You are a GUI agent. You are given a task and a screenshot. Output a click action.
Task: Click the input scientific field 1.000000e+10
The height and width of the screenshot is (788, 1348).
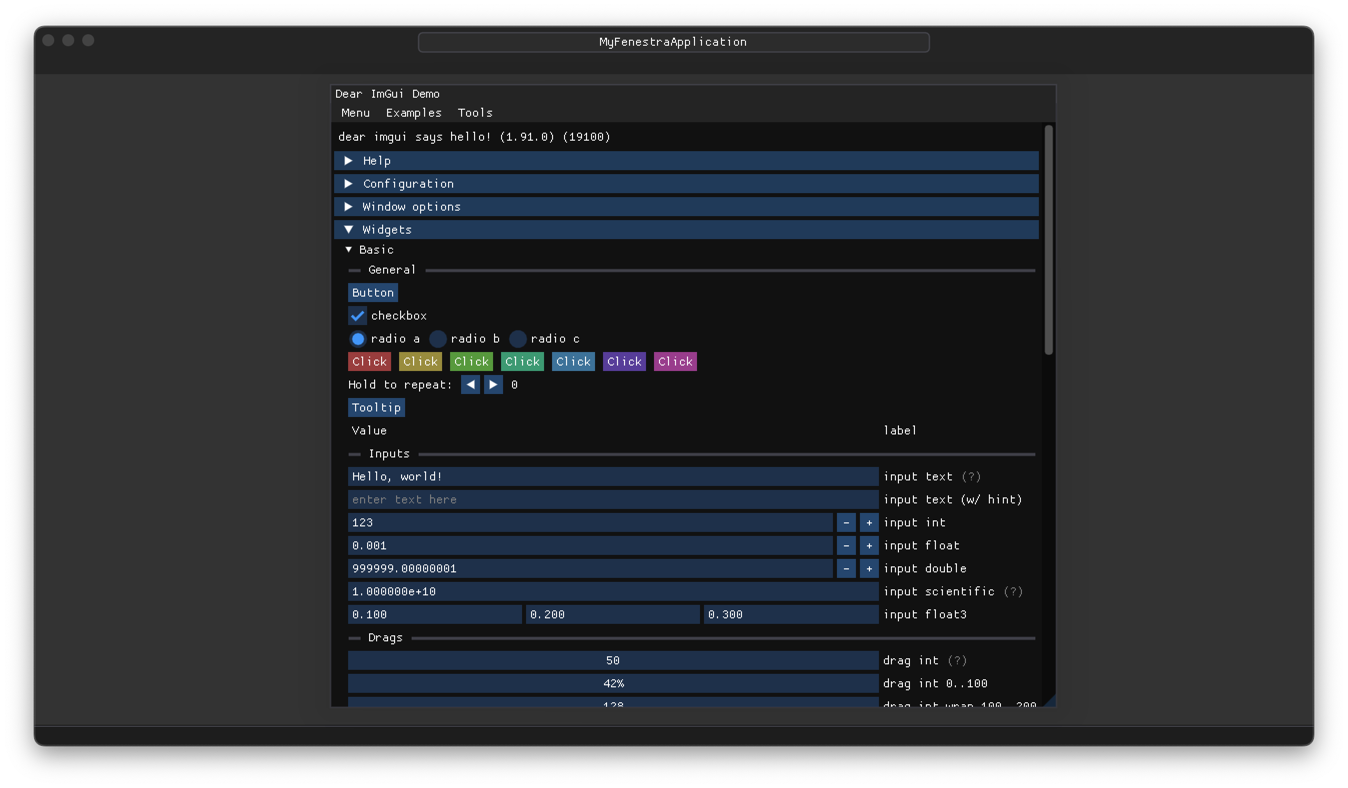click(x=613, y=591)
